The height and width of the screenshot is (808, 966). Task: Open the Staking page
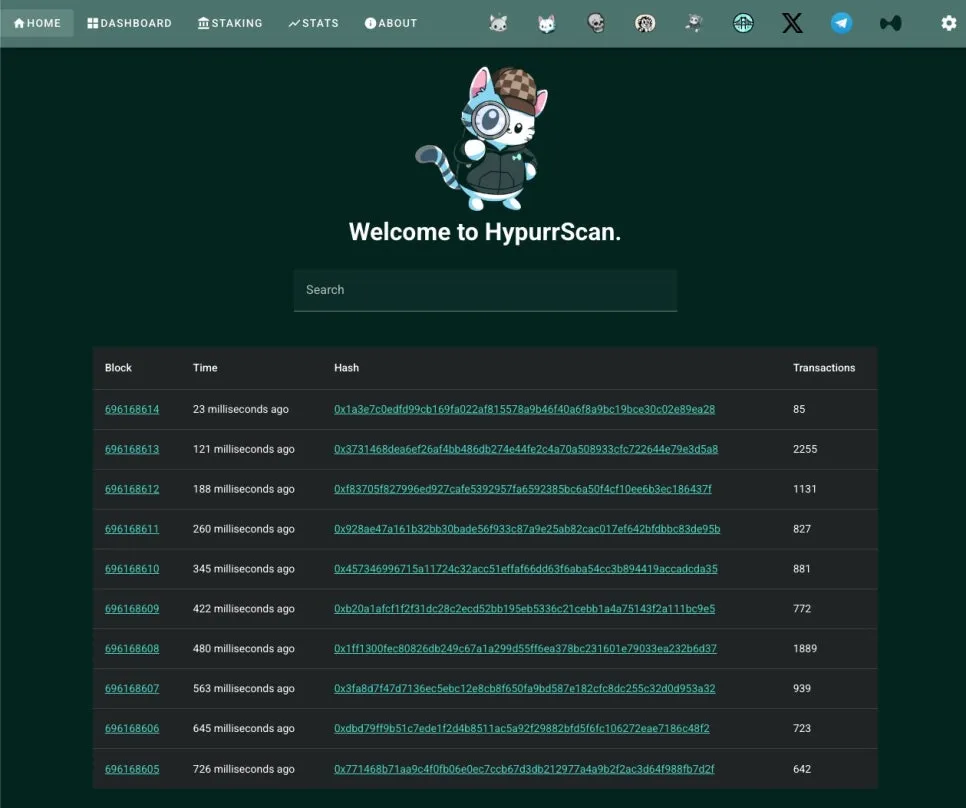click(230, 22)
